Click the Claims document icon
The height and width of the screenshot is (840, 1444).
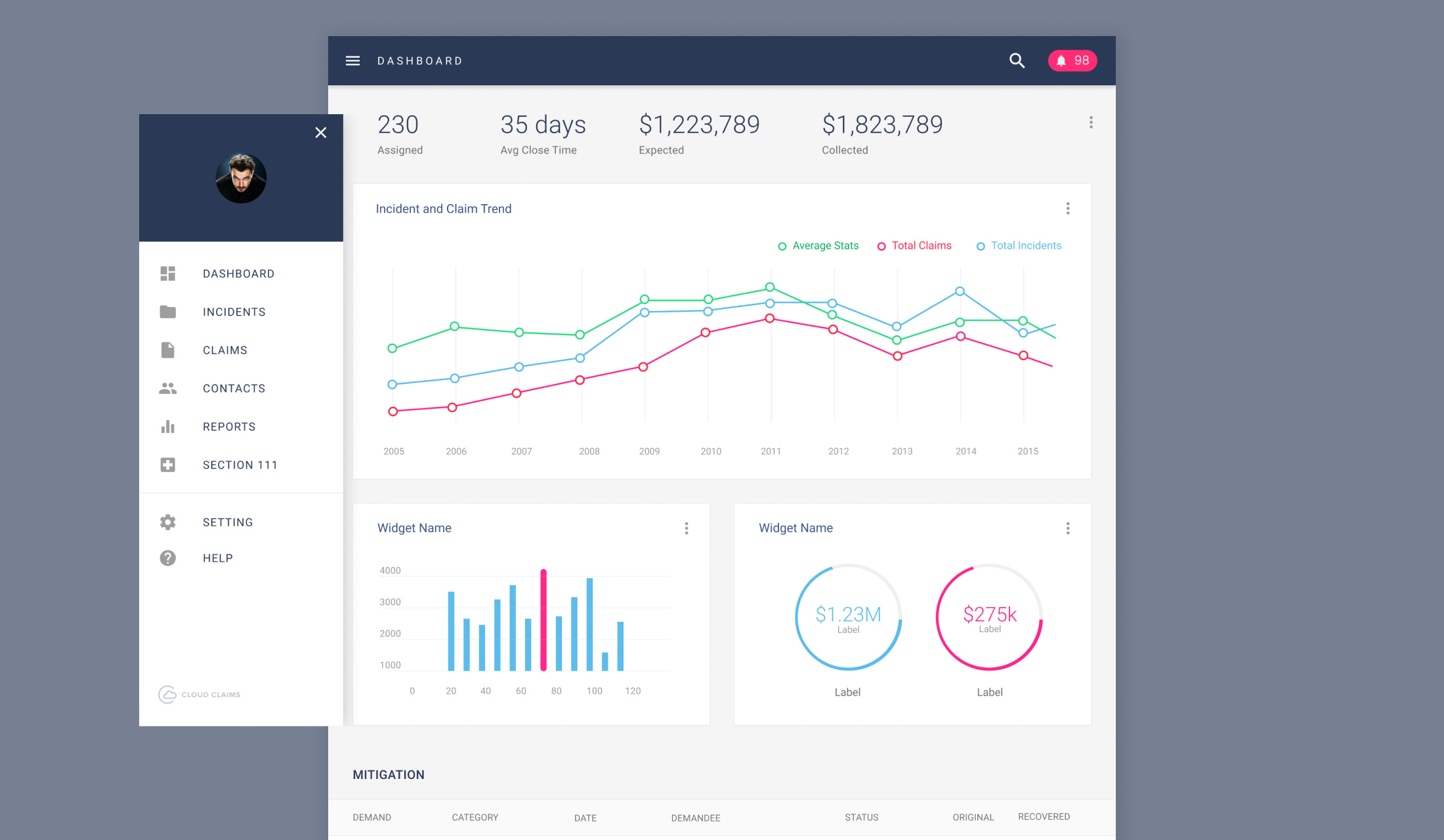168,350
